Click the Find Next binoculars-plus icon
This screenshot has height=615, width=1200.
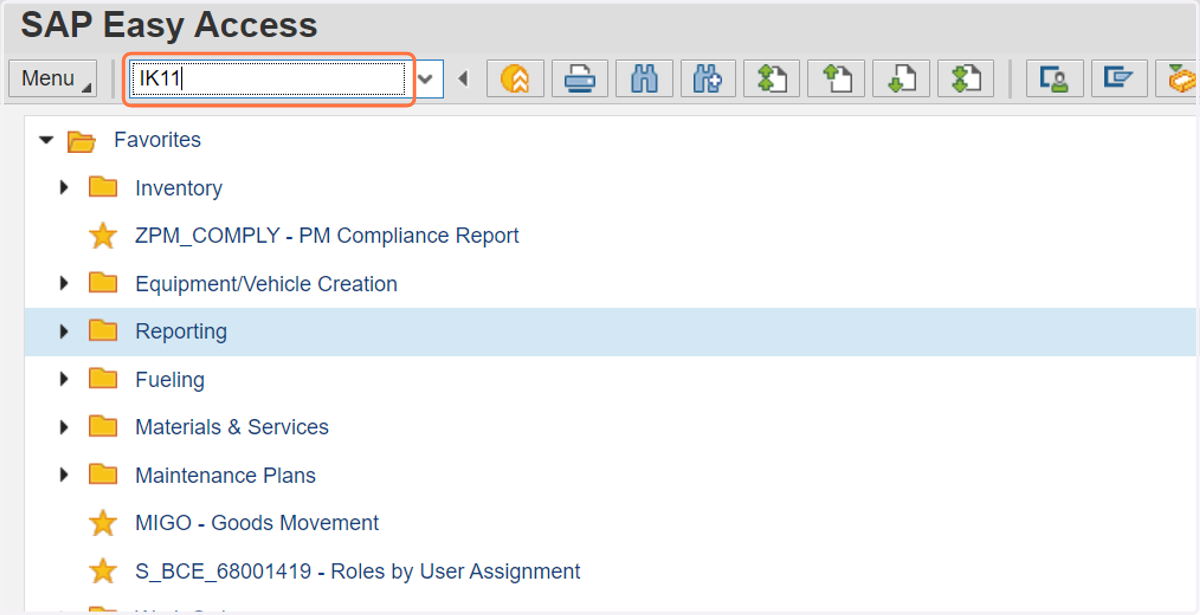[708, 78]
